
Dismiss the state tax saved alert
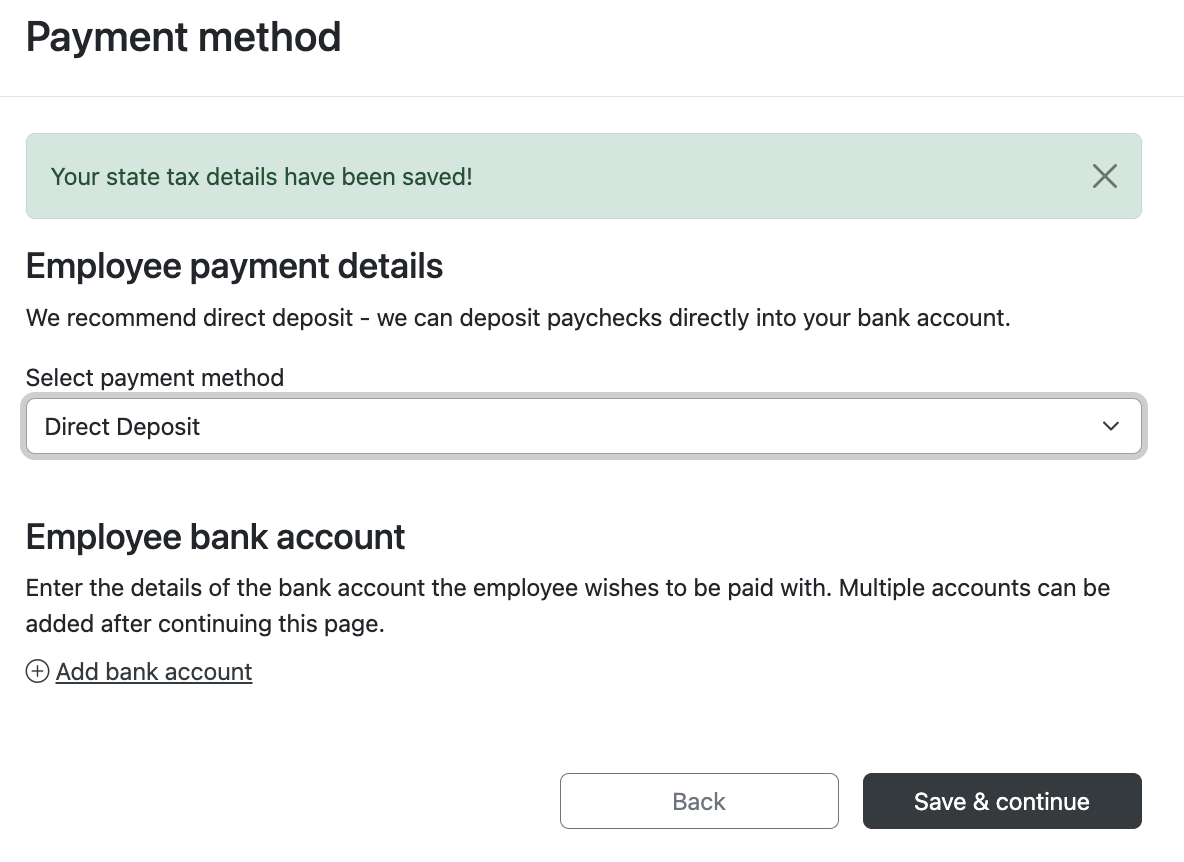pyautogui.click(x=1104, y=177)
